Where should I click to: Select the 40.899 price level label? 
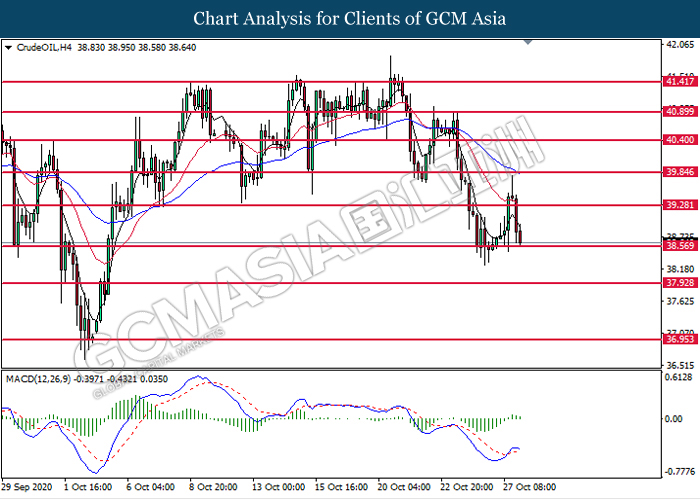680,112
